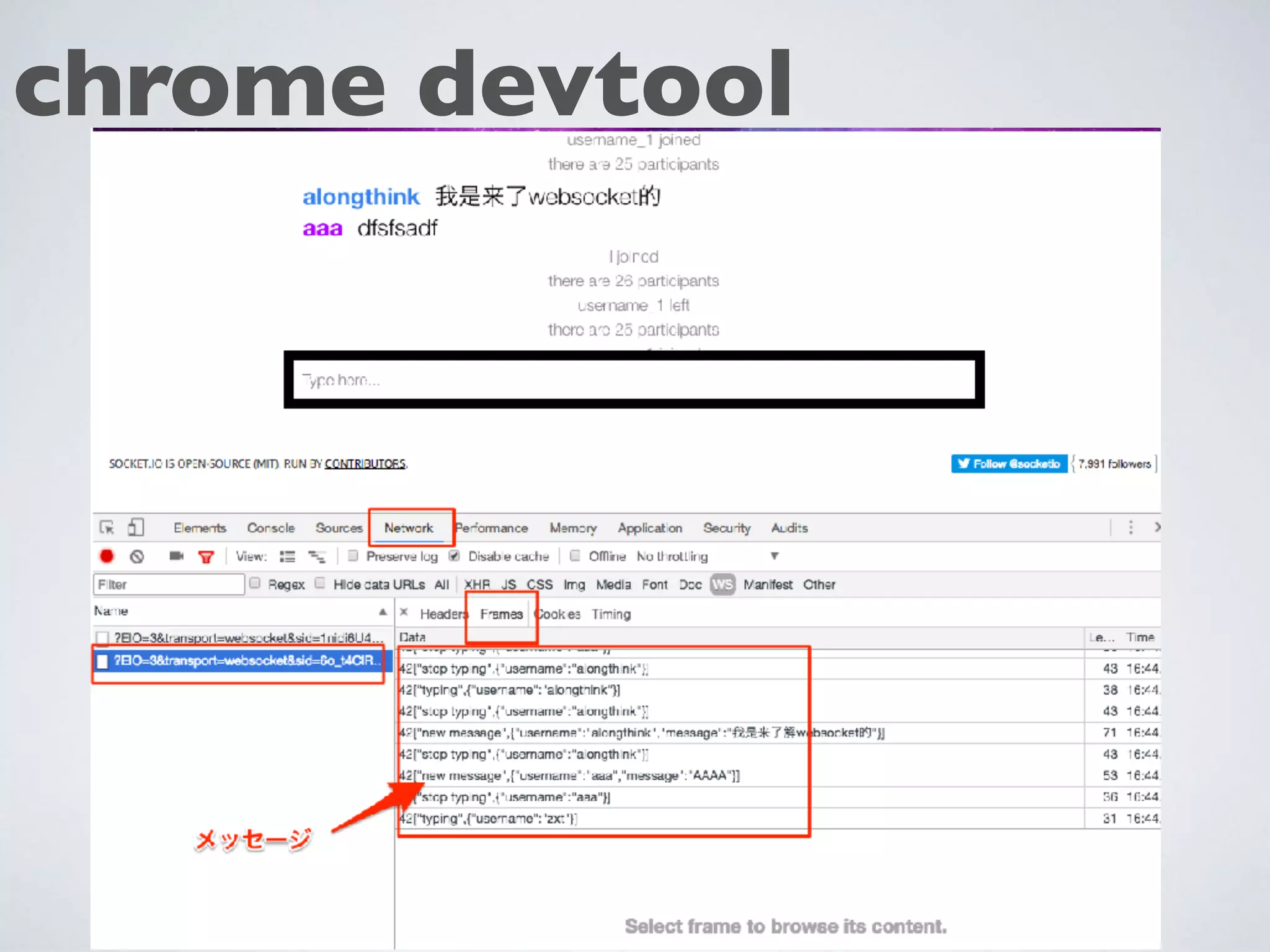The width and height of the screenshot is (1270, 952).
Task: Stop recording network log with red button
Action: click(x=107, y=556)
